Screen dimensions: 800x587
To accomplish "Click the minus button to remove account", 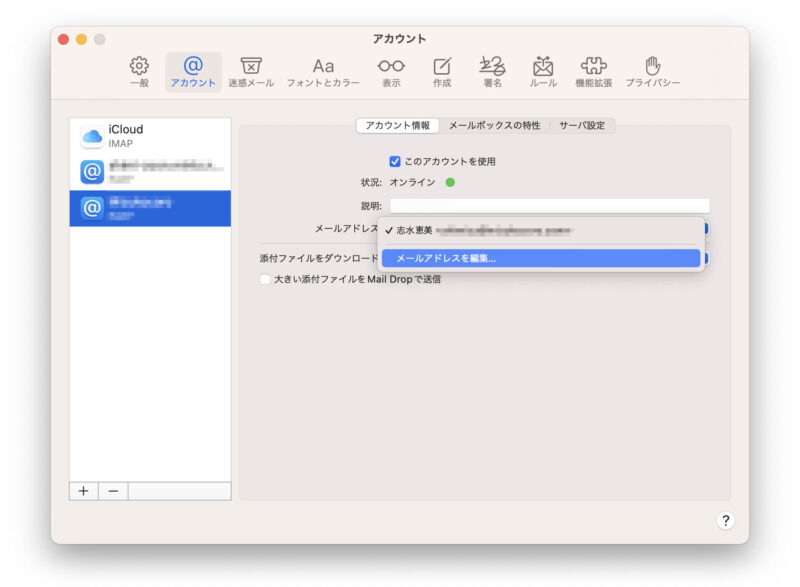I will [x=113, y=491].
